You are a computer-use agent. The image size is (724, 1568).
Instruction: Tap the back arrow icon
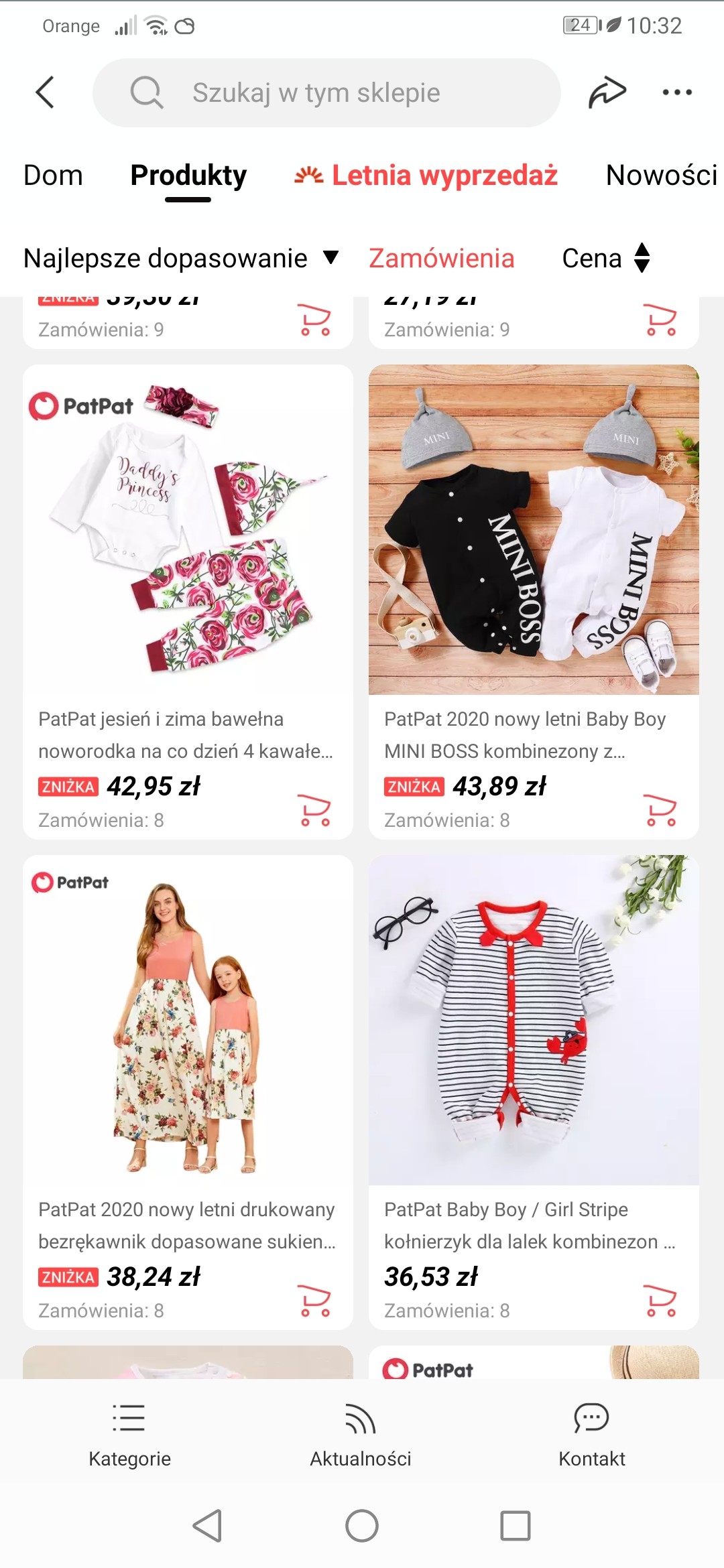(x=45, y=92)
